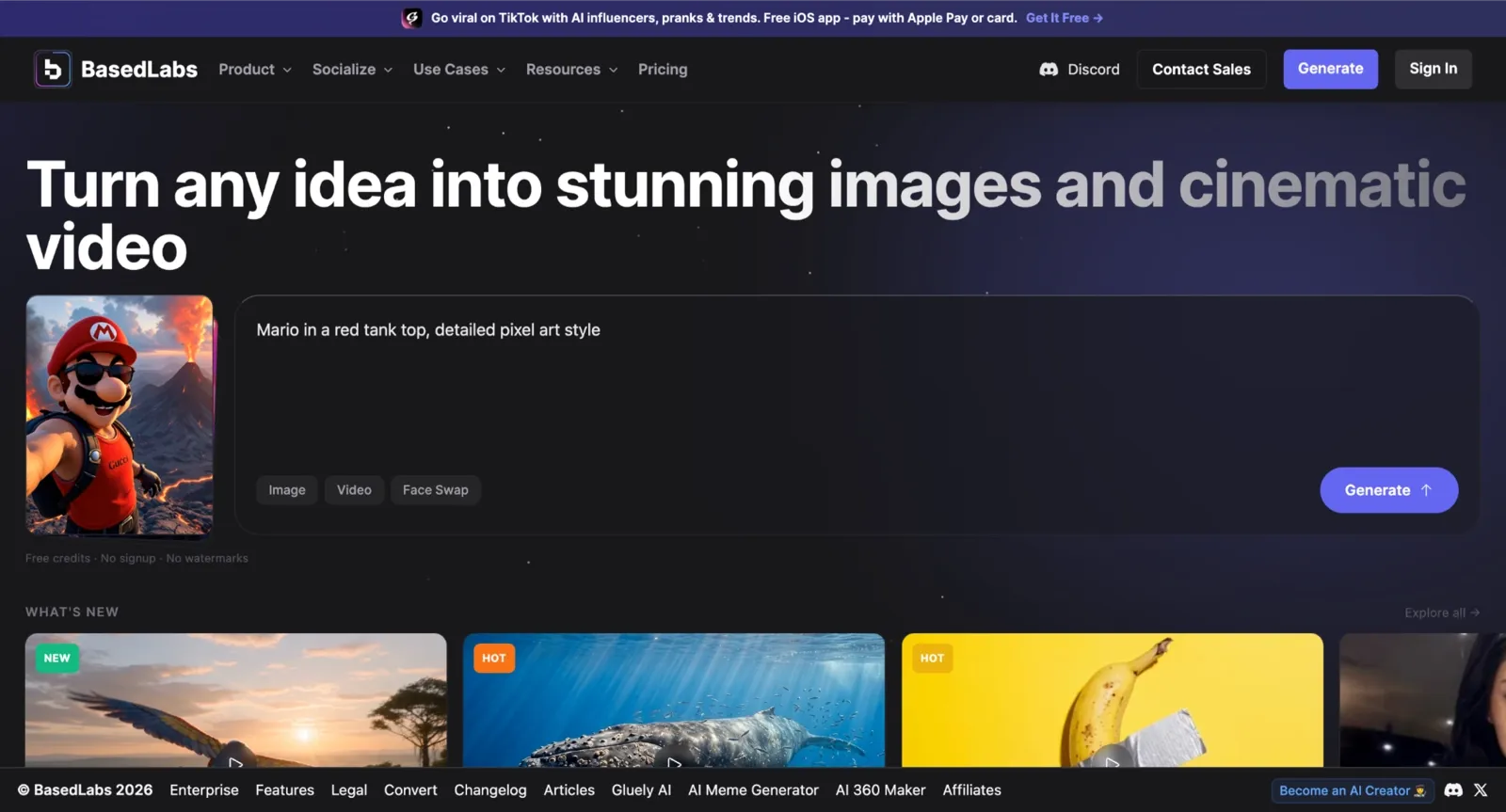The height and width of the screenshot is (812, 1506).
Task: Click the NEW badge on bird card
Action: click(56, 659)
